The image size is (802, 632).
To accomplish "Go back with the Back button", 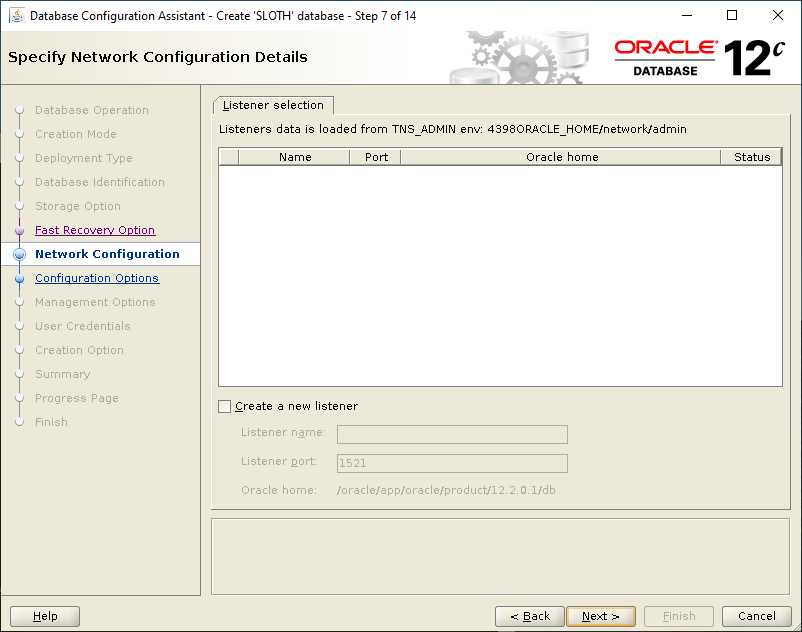I will [530, 616].
